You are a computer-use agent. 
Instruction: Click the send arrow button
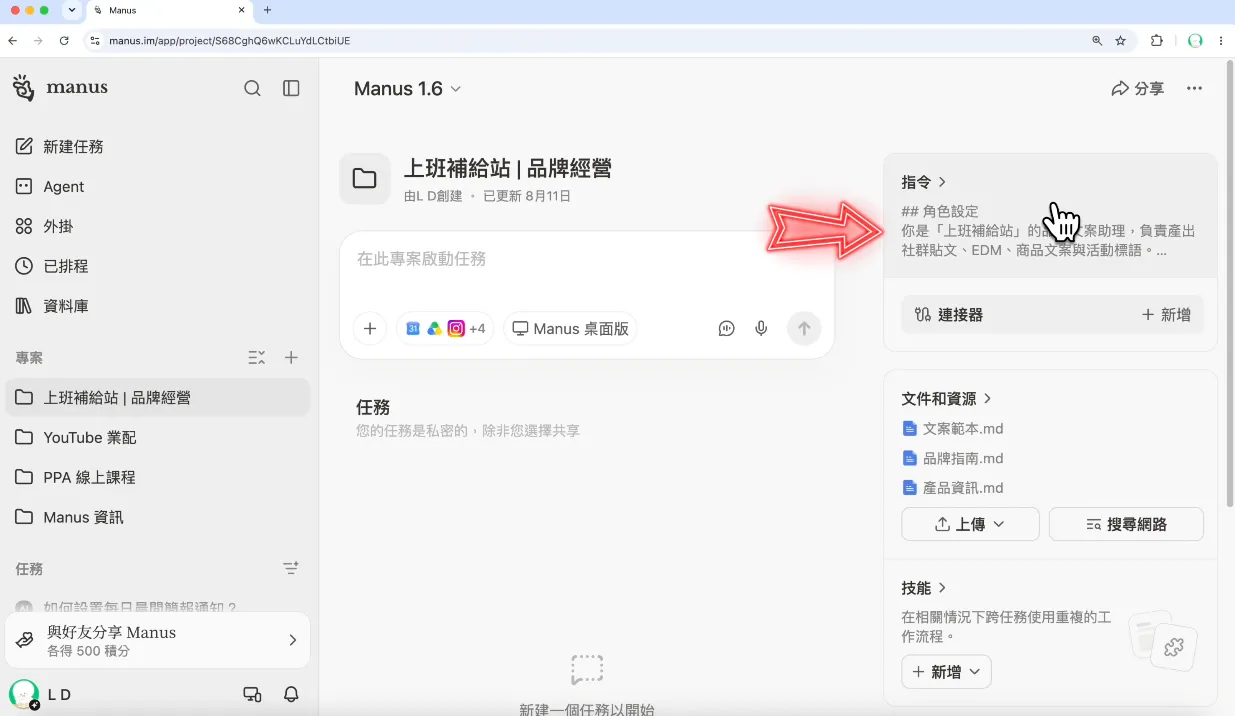(804, 328)
